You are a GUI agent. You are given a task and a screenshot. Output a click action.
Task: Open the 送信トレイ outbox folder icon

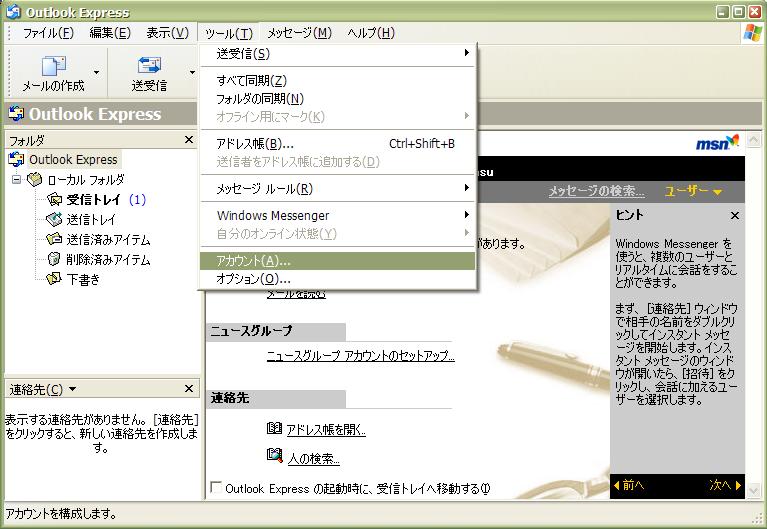click(x=54, y=220)
